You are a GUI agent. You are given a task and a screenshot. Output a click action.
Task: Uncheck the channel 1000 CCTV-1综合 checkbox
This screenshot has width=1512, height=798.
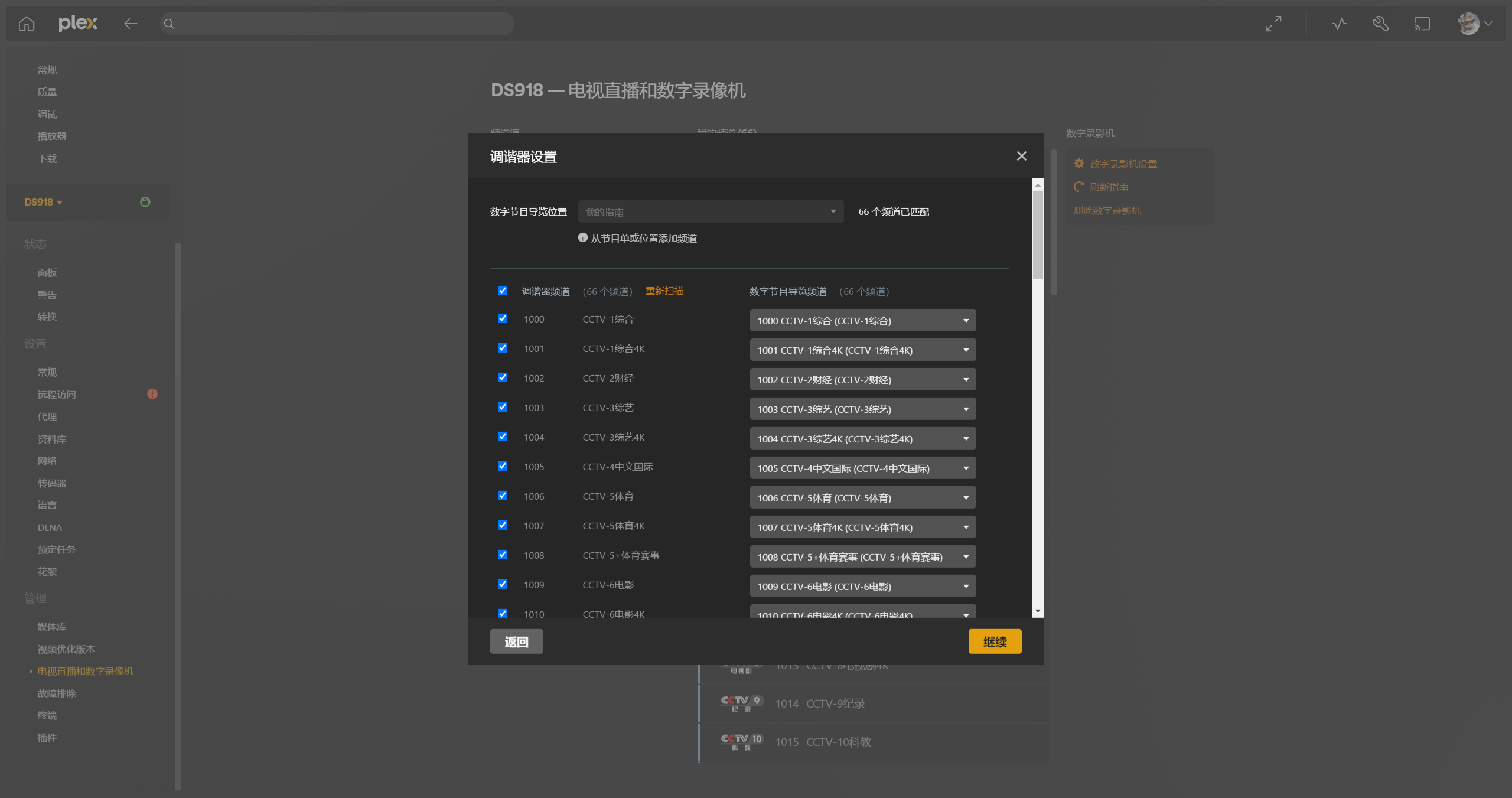click(503, 318)
